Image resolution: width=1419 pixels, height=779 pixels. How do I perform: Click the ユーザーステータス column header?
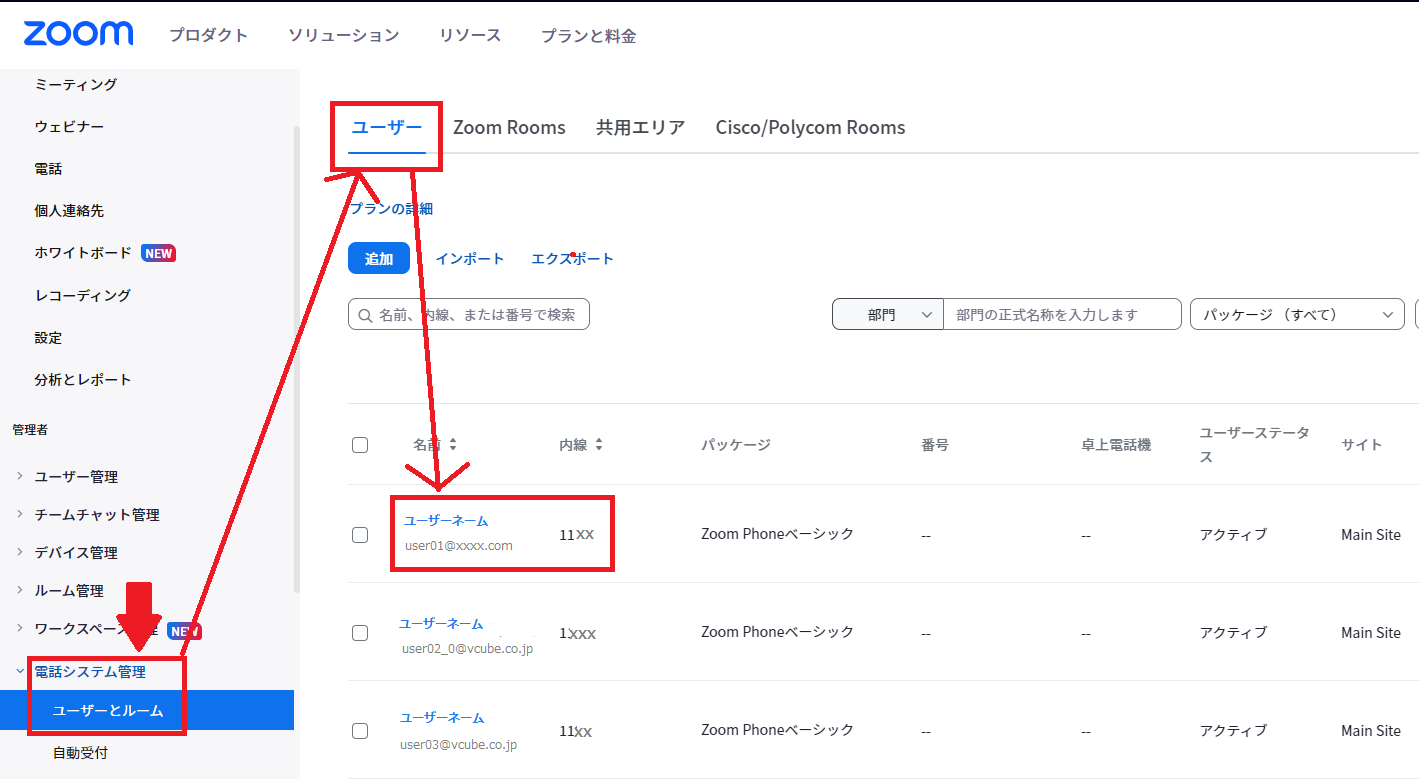[x=1255, y=445]
